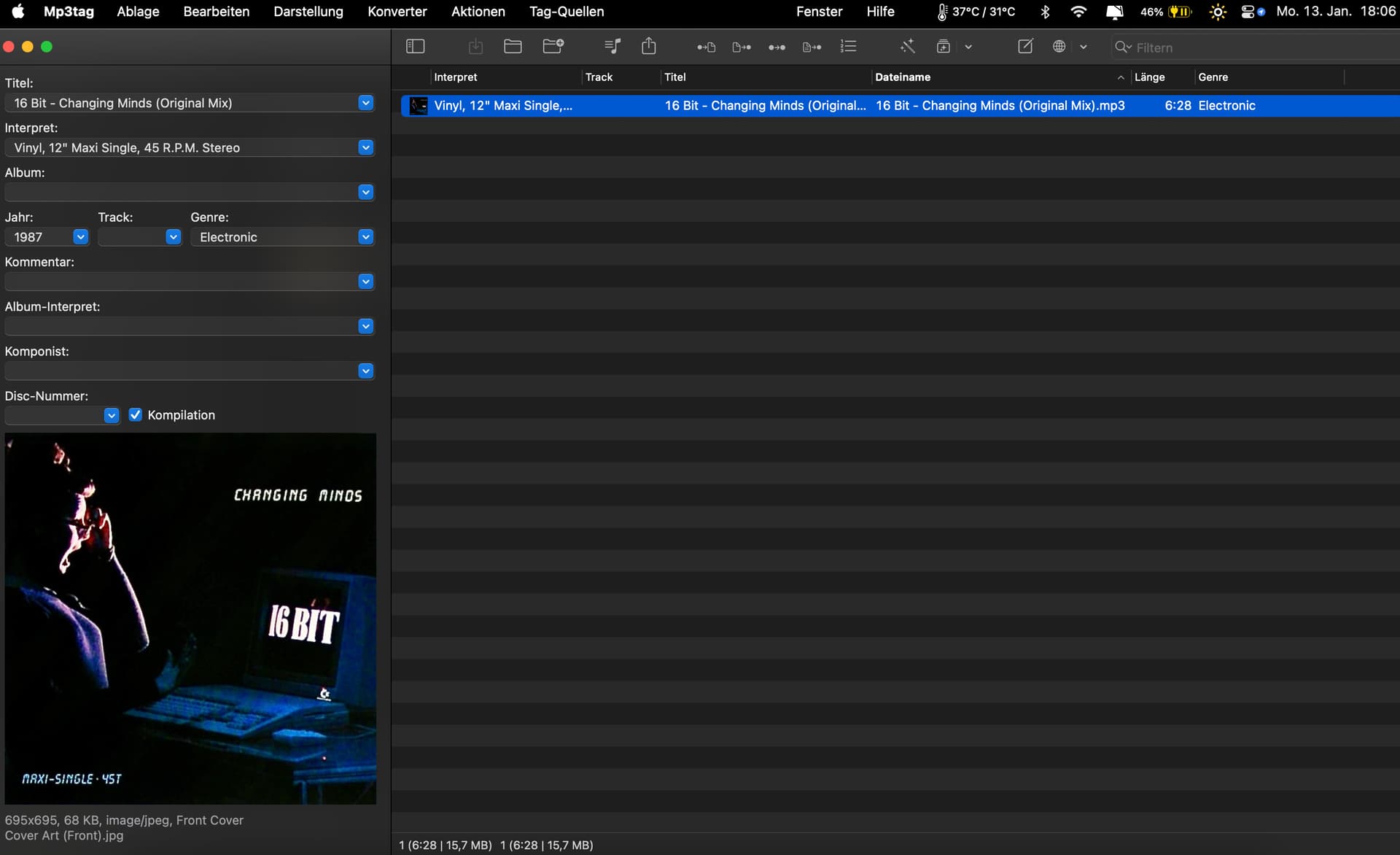Click the Tag to Filename converter icon

(706, 47)
